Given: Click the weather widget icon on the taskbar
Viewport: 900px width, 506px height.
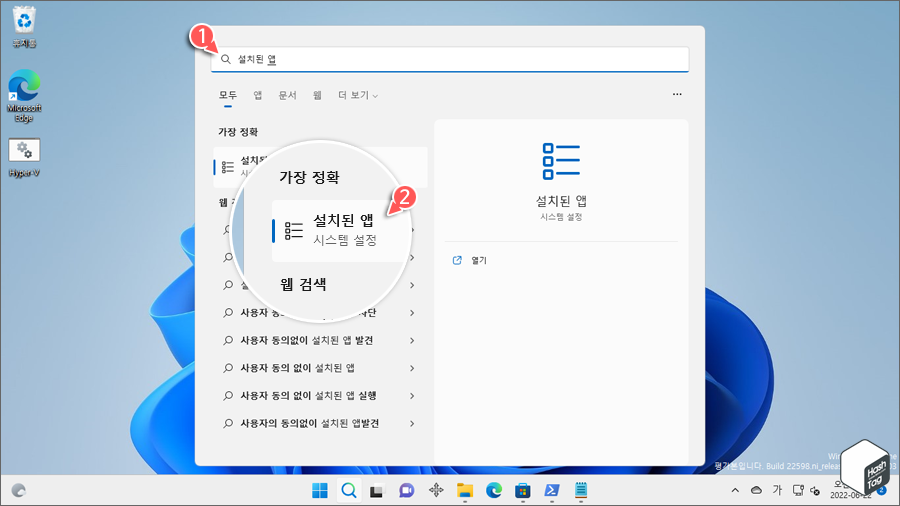Looking at the screenshot, I should point(19,491).
